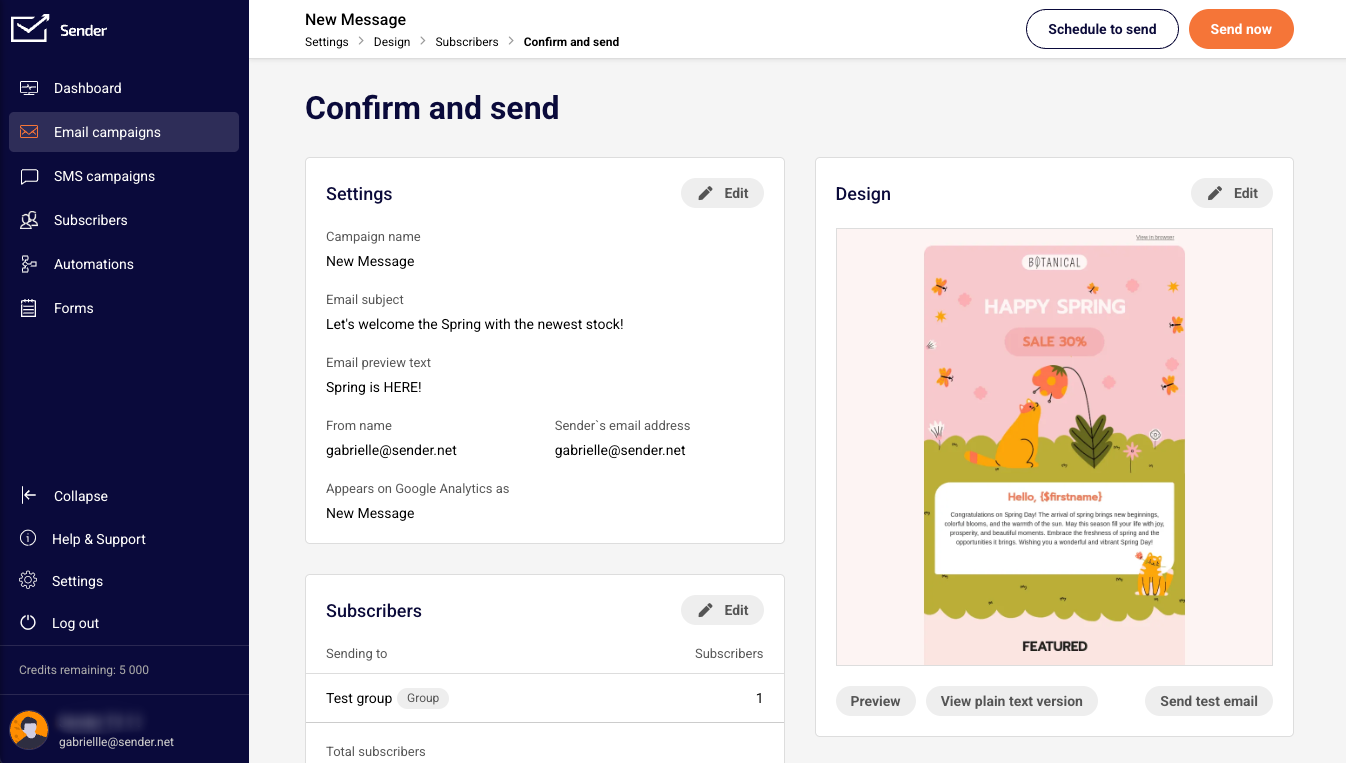
Task: Return to Settings step in breadcrumb
Action: (327, 42)
